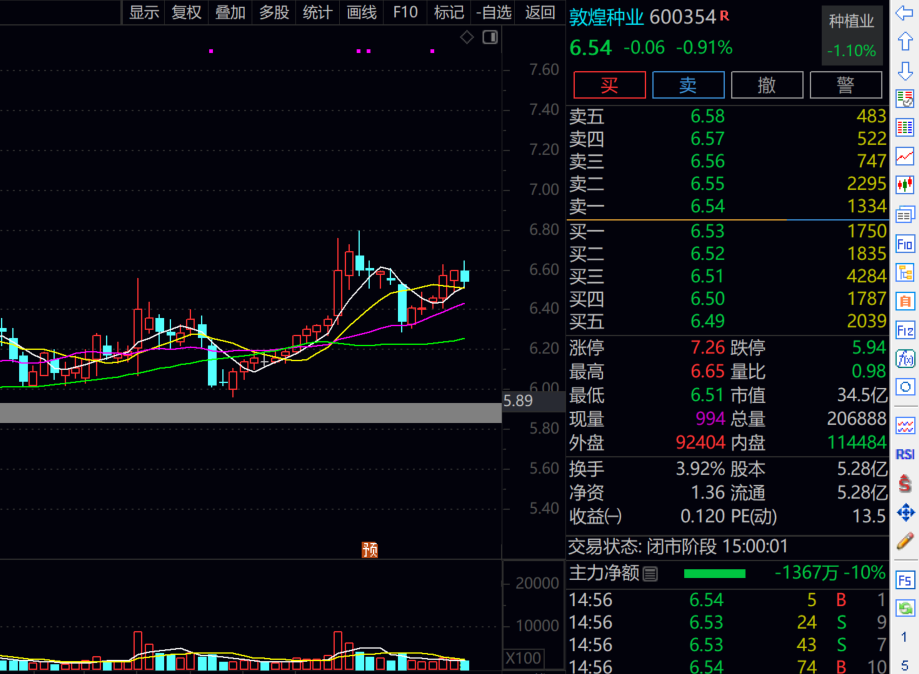
Task: Click the up arrow icon in sidebar
Action: point(904,42)
